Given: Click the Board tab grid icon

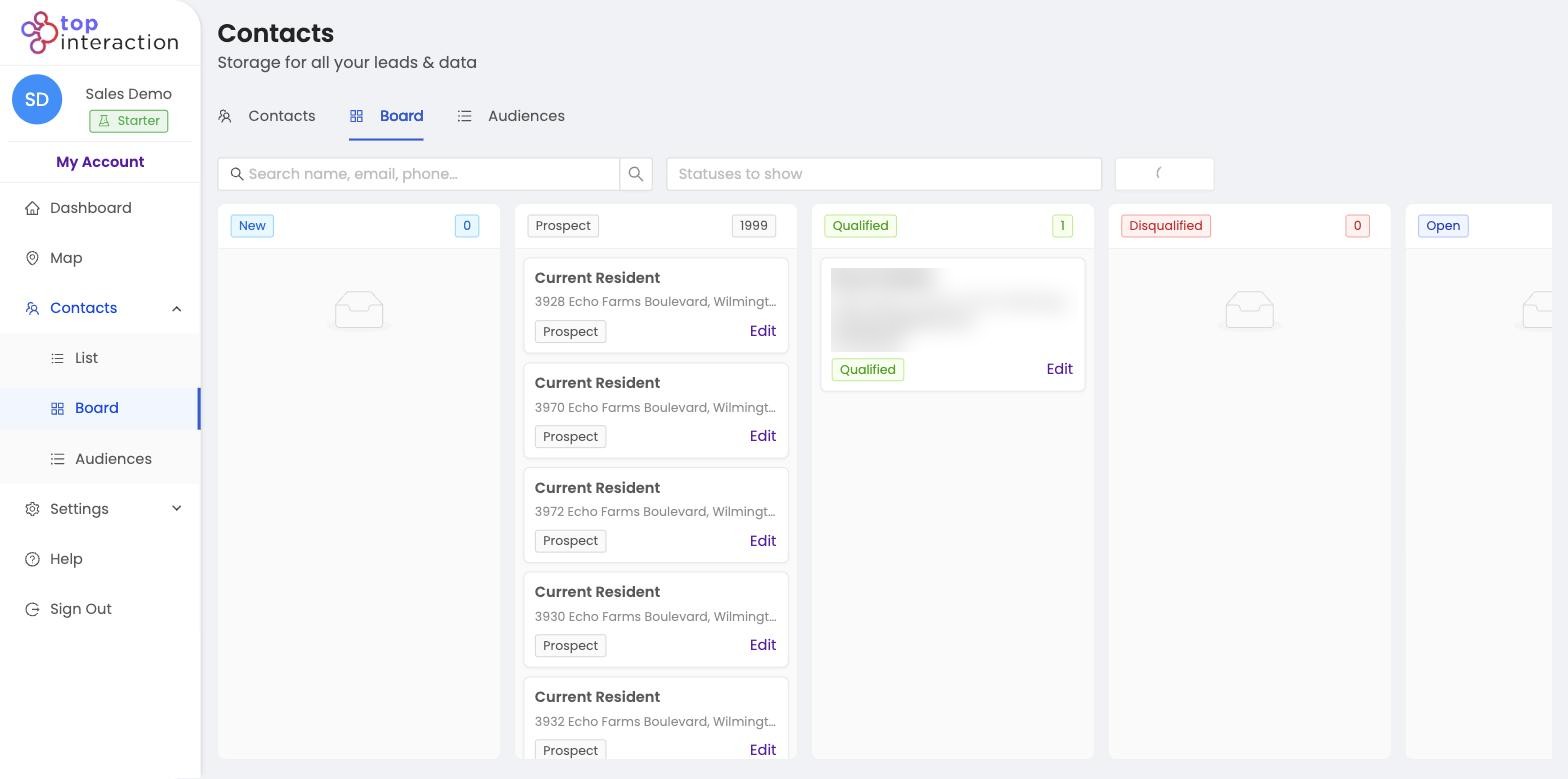Looking at the screenshot, I should (356, 116).
